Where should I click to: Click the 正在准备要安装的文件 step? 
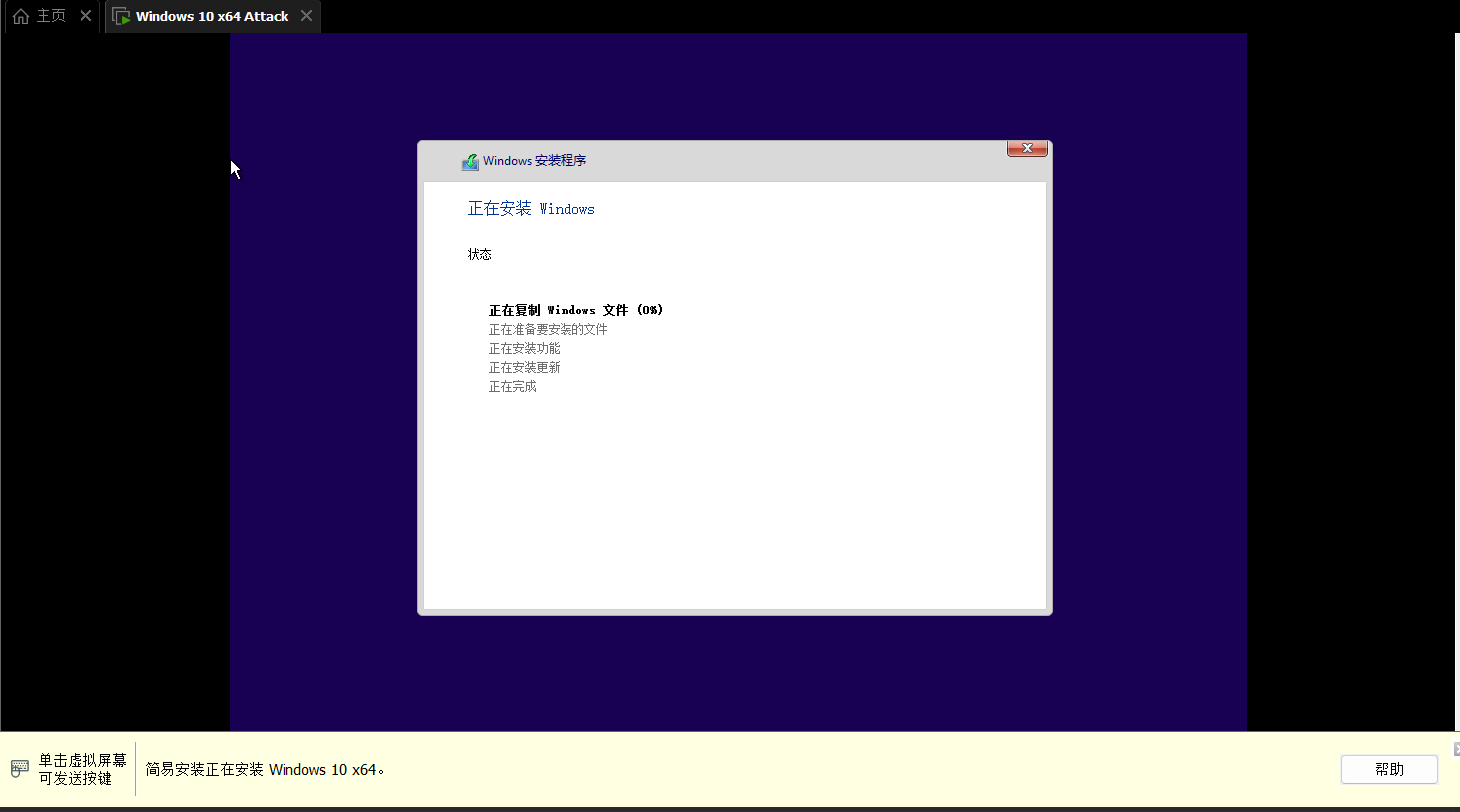(x=548, y=329)
